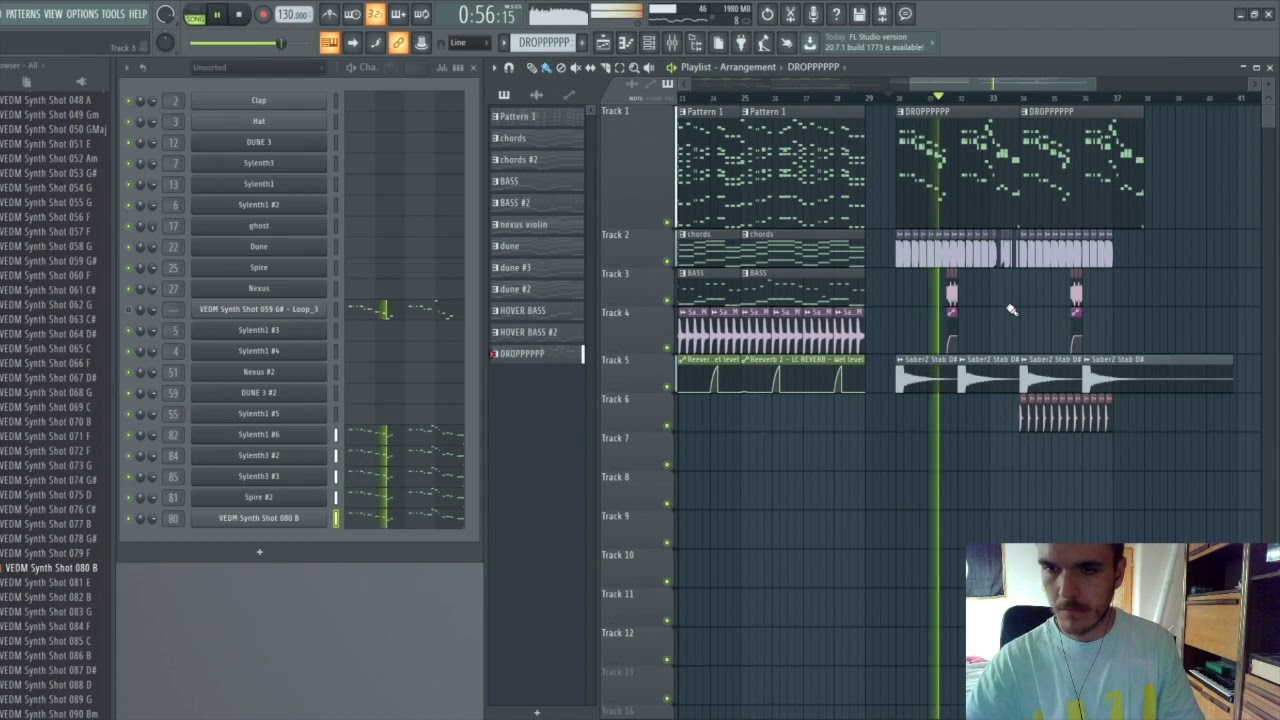Toggle the Playlist magnet snap icon
The height and width of the screenshot is (720, 1280).
point(509,67)
